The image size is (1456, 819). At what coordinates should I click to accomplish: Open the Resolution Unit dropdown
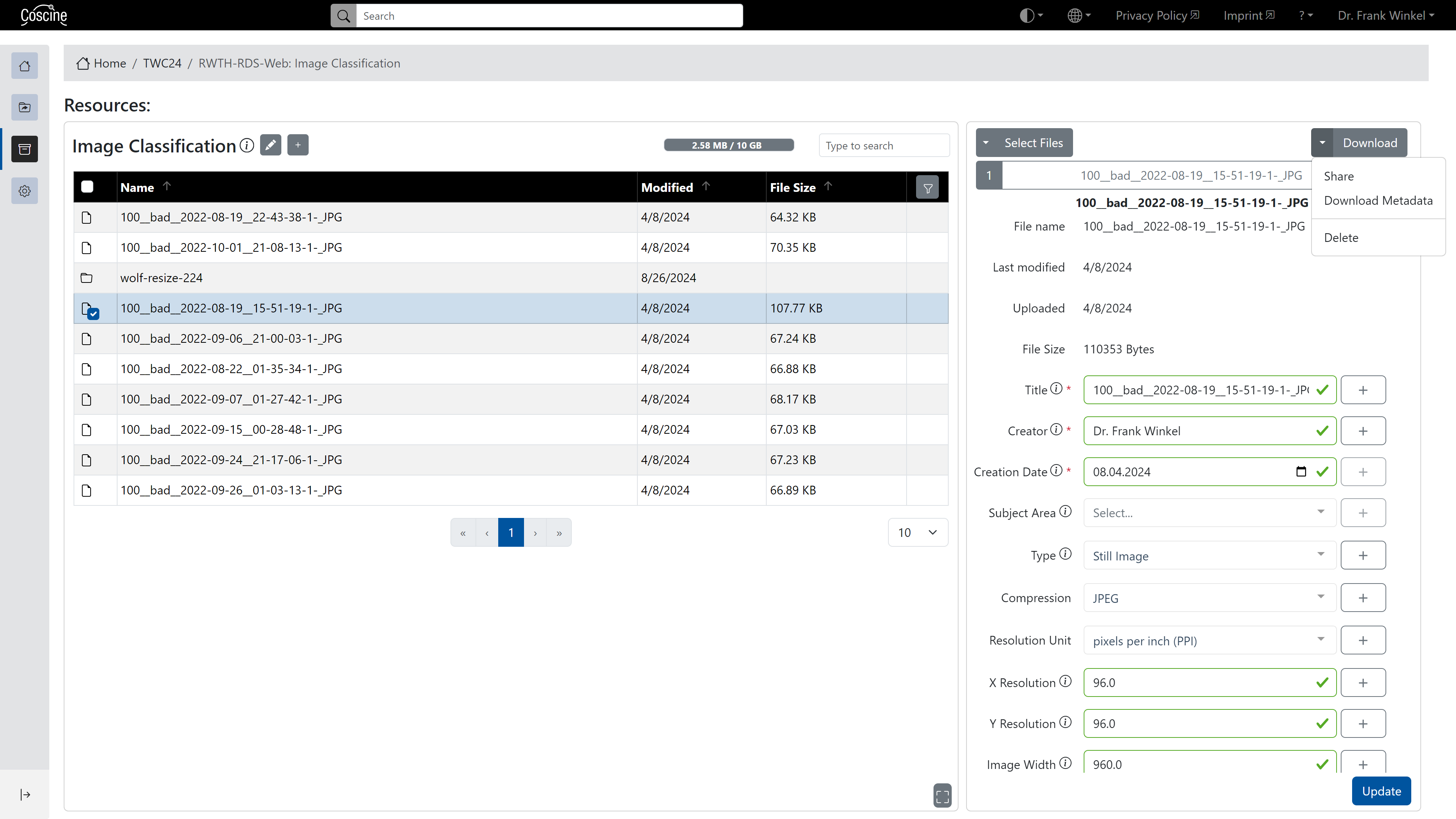tap(1210, 640)
